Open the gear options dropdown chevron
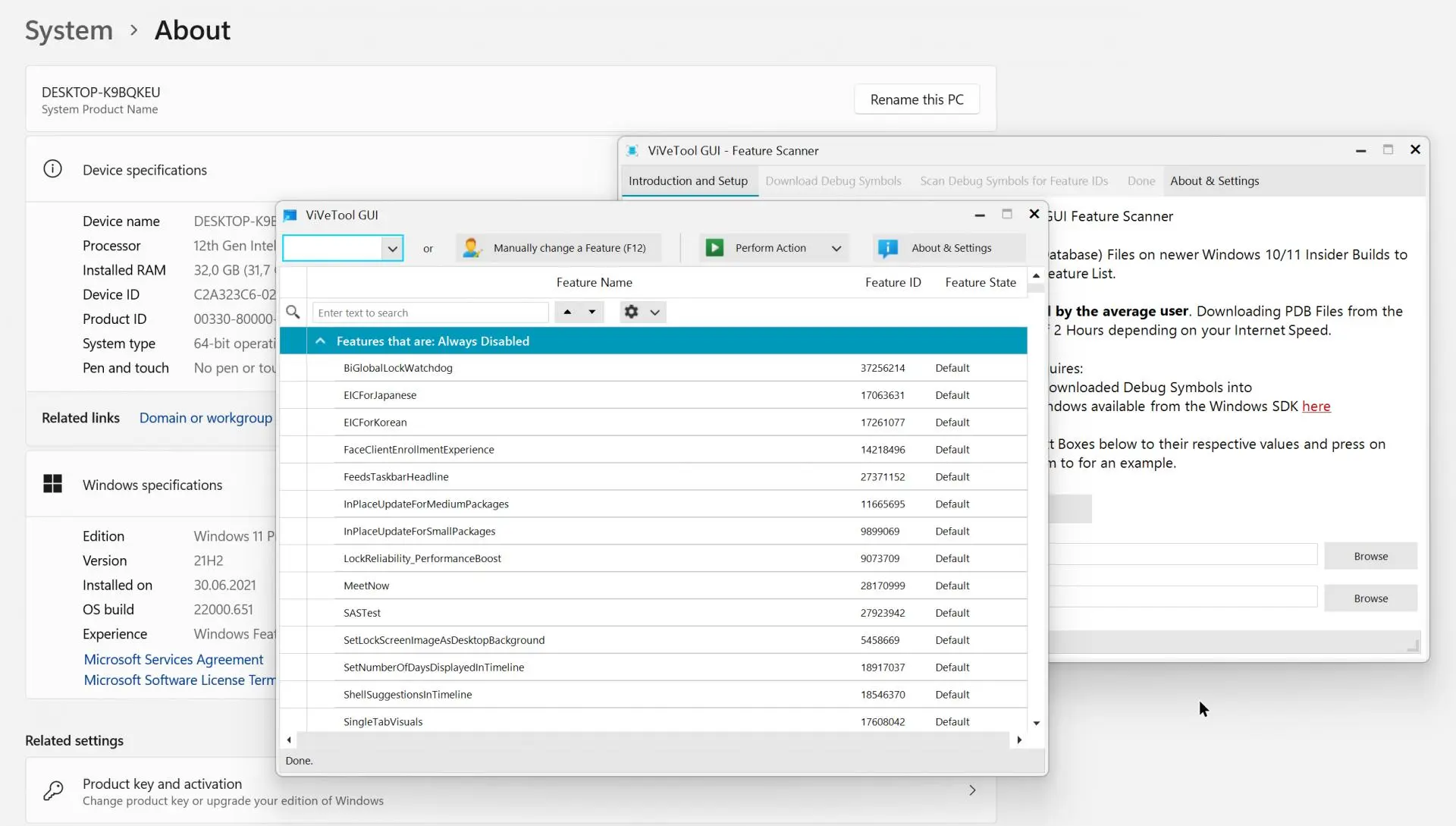 655,312
